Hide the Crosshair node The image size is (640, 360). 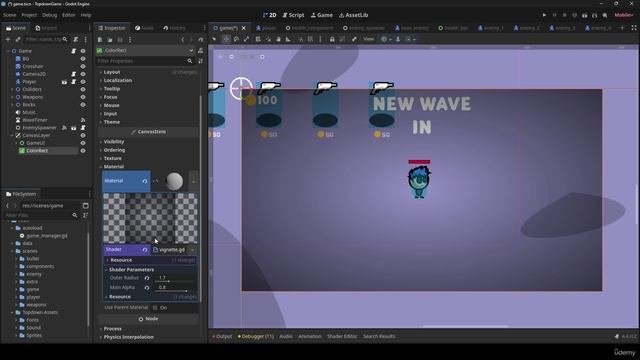point(83,67)
